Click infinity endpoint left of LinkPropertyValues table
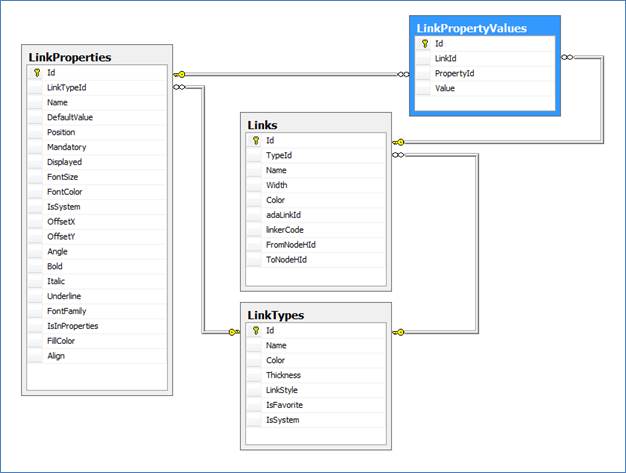The height and width of the screenshot is (473, 626). point(405,74)
